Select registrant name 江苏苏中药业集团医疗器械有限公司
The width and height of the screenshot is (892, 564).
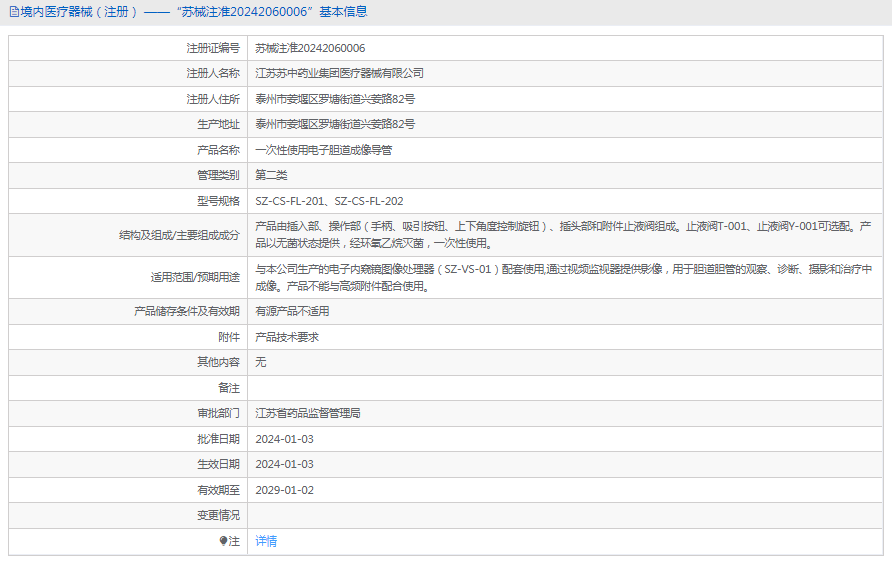point(339,73)
